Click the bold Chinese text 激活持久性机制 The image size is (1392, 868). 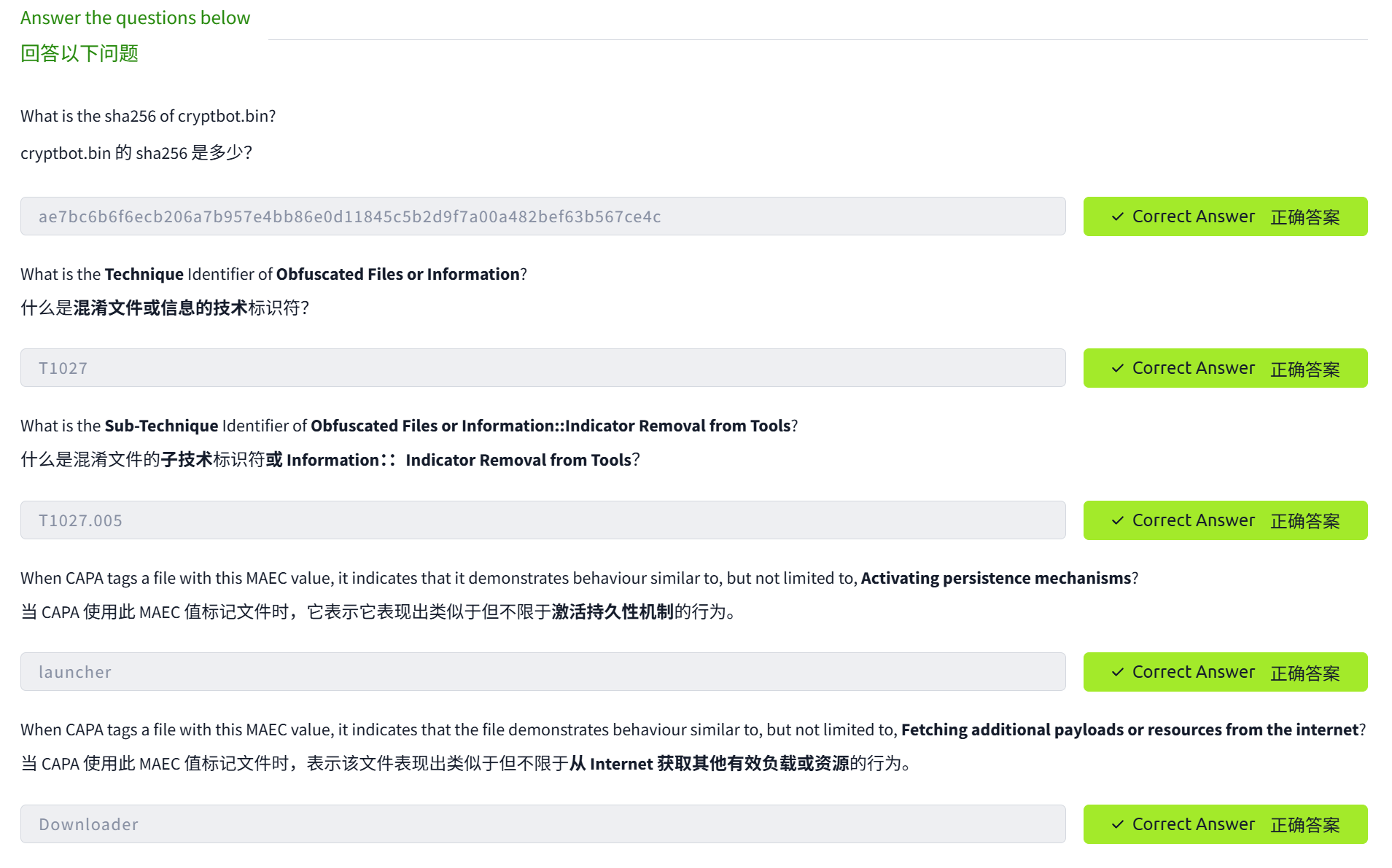(612, 611)
